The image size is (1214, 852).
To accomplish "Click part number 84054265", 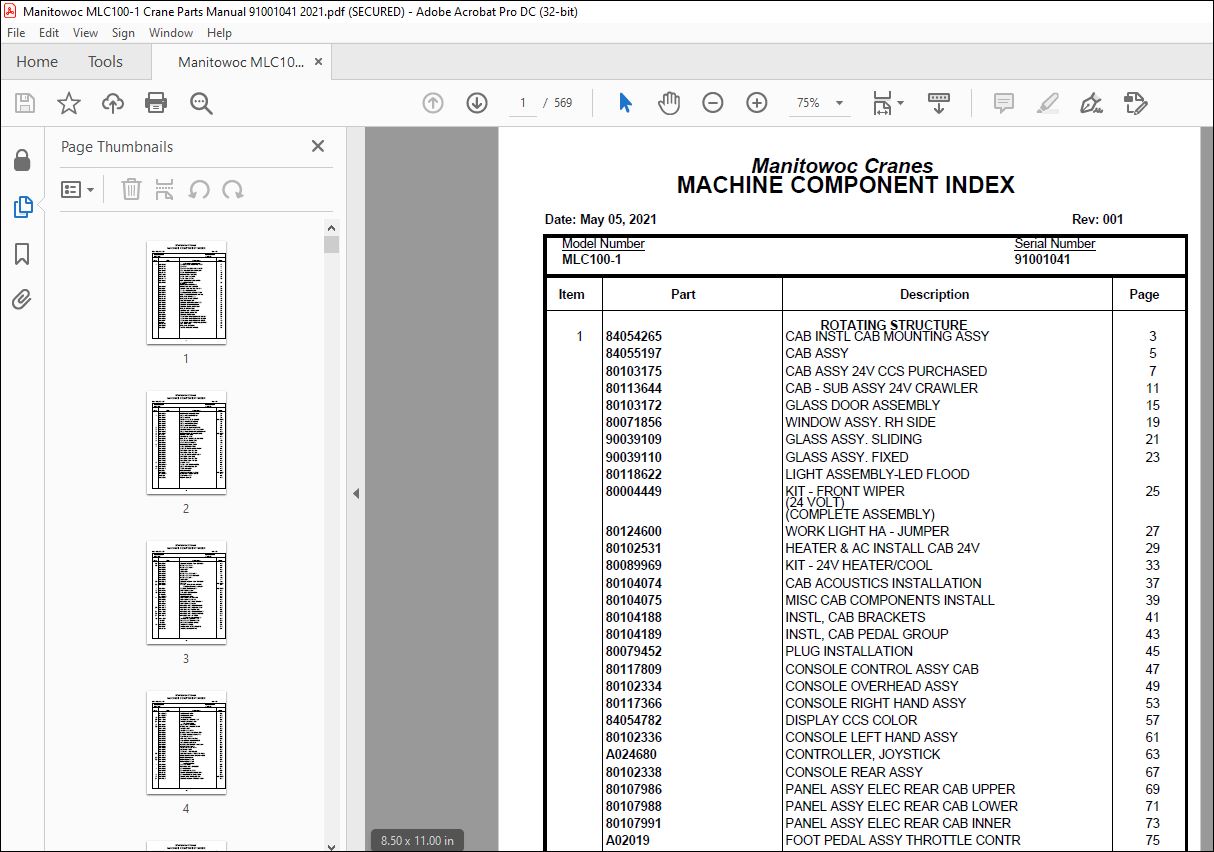I will (x=634, y=337).
